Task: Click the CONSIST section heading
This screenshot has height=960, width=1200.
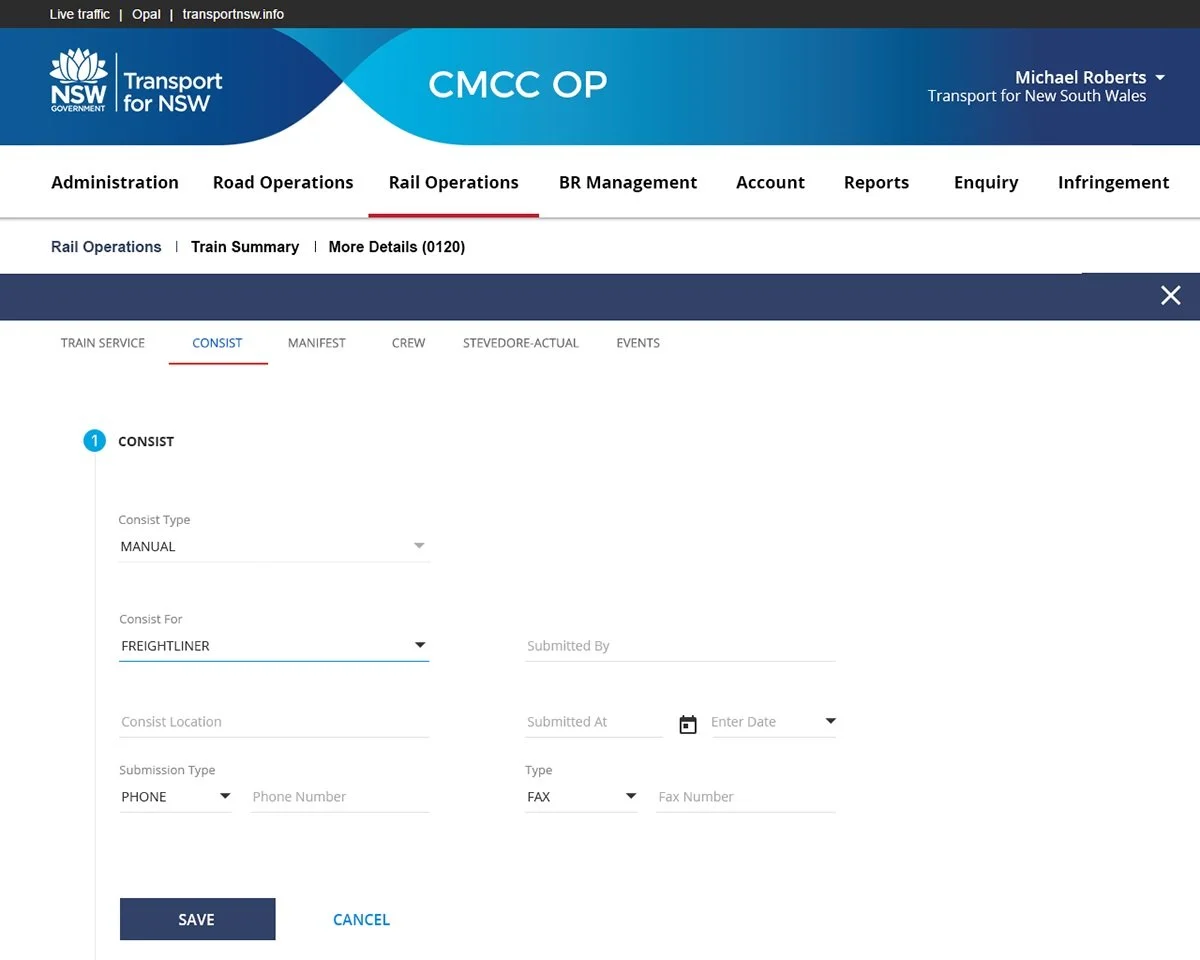Action: [x=146, y=441]
